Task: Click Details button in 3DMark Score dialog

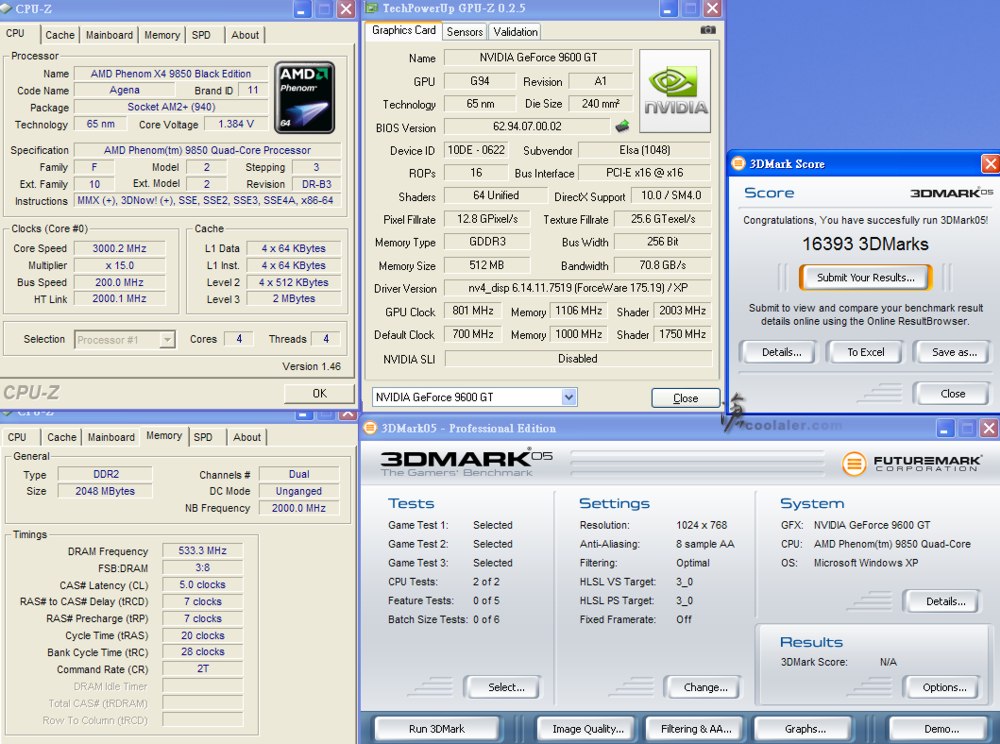Action: pyautogui.click(x=781, y=352)
